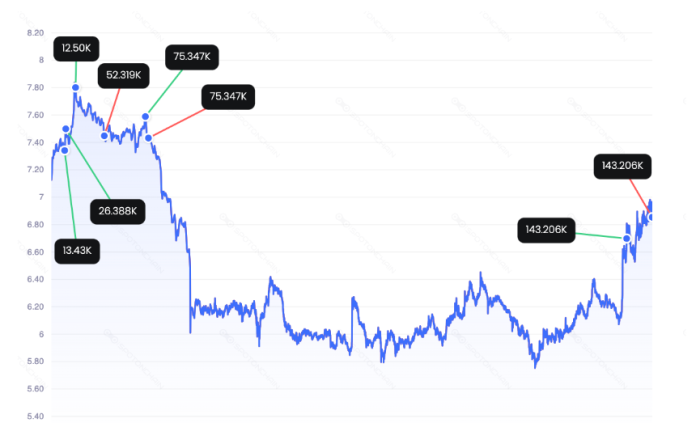Click marker dot of green-connector 75.347K label
The width and height of the screenshot is (696, 423).
[x=145, y=117]
